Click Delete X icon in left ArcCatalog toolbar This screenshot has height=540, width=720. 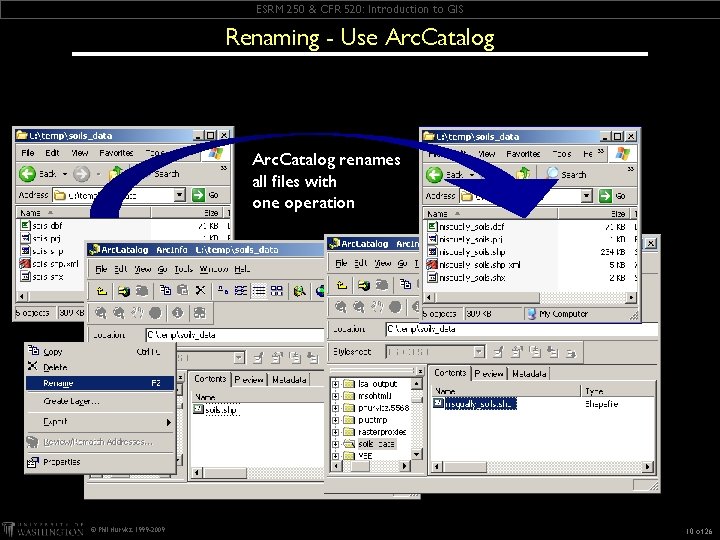coord(200,290)
